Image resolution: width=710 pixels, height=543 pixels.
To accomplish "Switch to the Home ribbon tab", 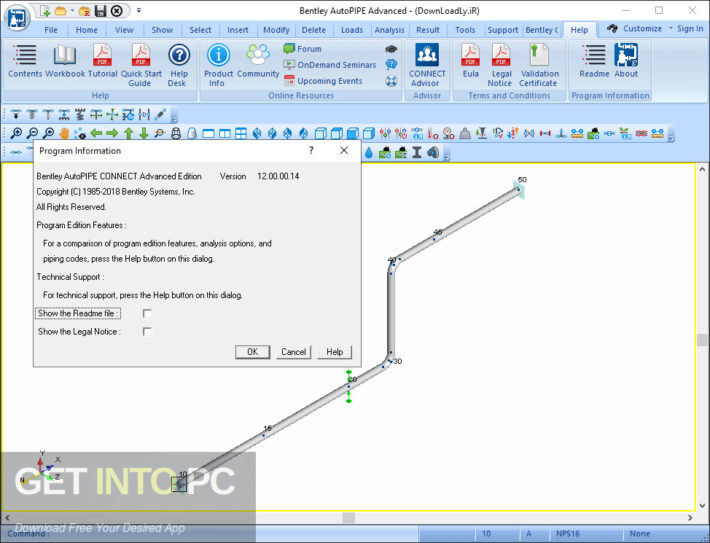I will click(x=86, y=30).
